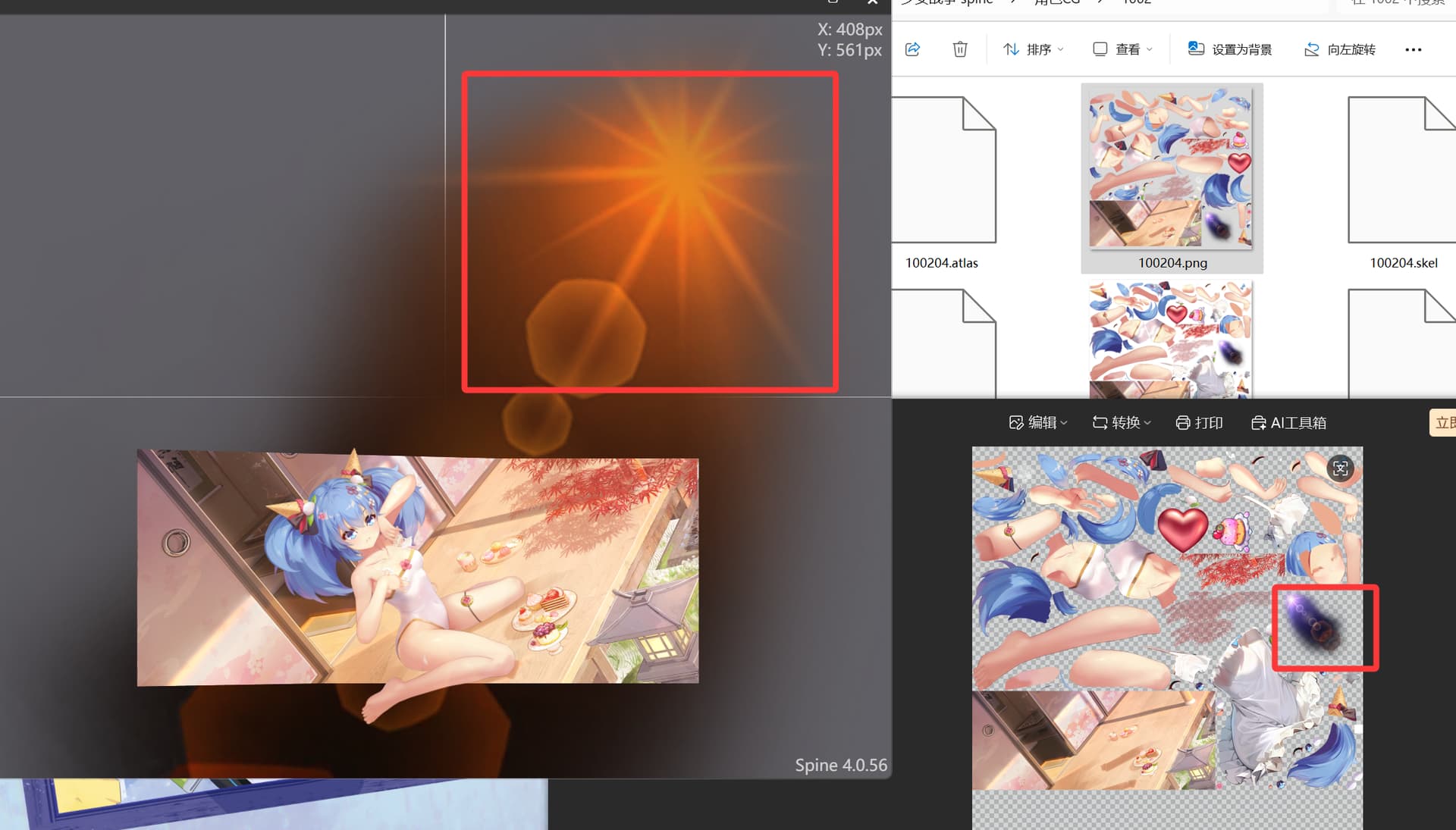Viewport: 1456px width, 830px height.
Task: Click 向左旋转 (Rotate left) button
Action: point(1339,49)
